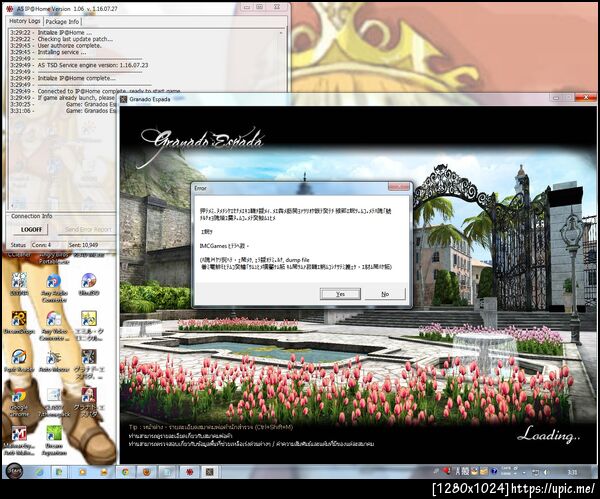Select log line 'Checking last update patch...'
Viewport: 600px width, 499px height.
click(75, 39)
